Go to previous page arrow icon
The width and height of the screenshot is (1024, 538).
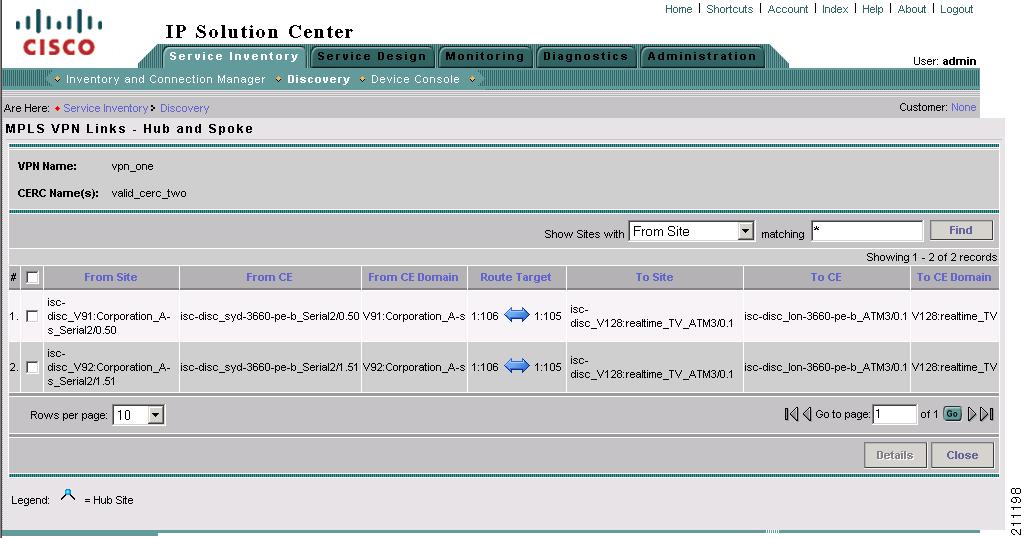click(807, 414)
